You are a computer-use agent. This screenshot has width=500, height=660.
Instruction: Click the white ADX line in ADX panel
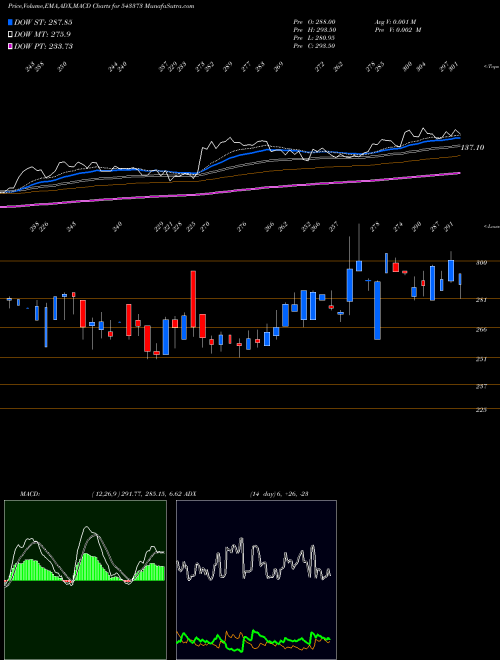pos(255,558)
